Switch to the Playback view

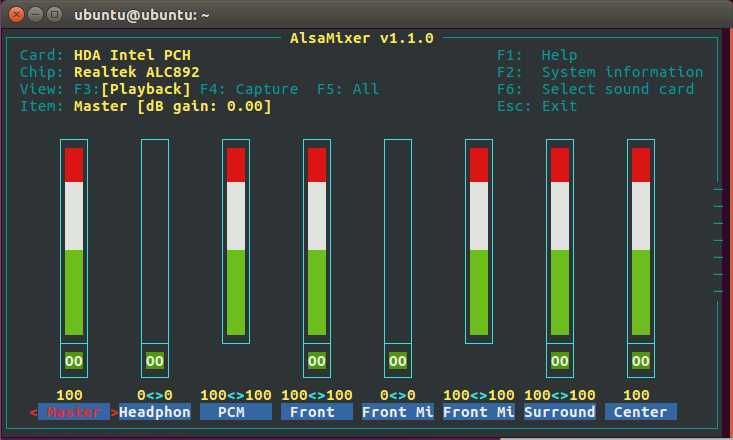click(146, 89)
